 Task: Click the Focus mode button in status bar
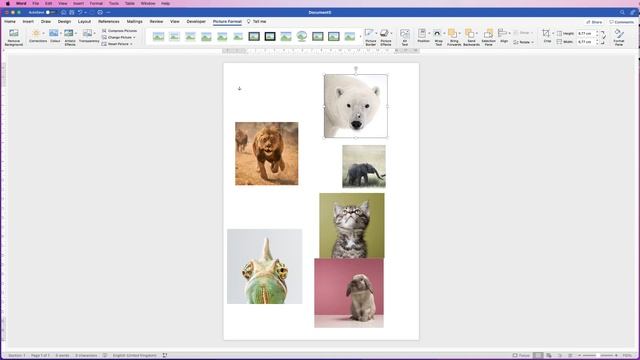(521, 356)
